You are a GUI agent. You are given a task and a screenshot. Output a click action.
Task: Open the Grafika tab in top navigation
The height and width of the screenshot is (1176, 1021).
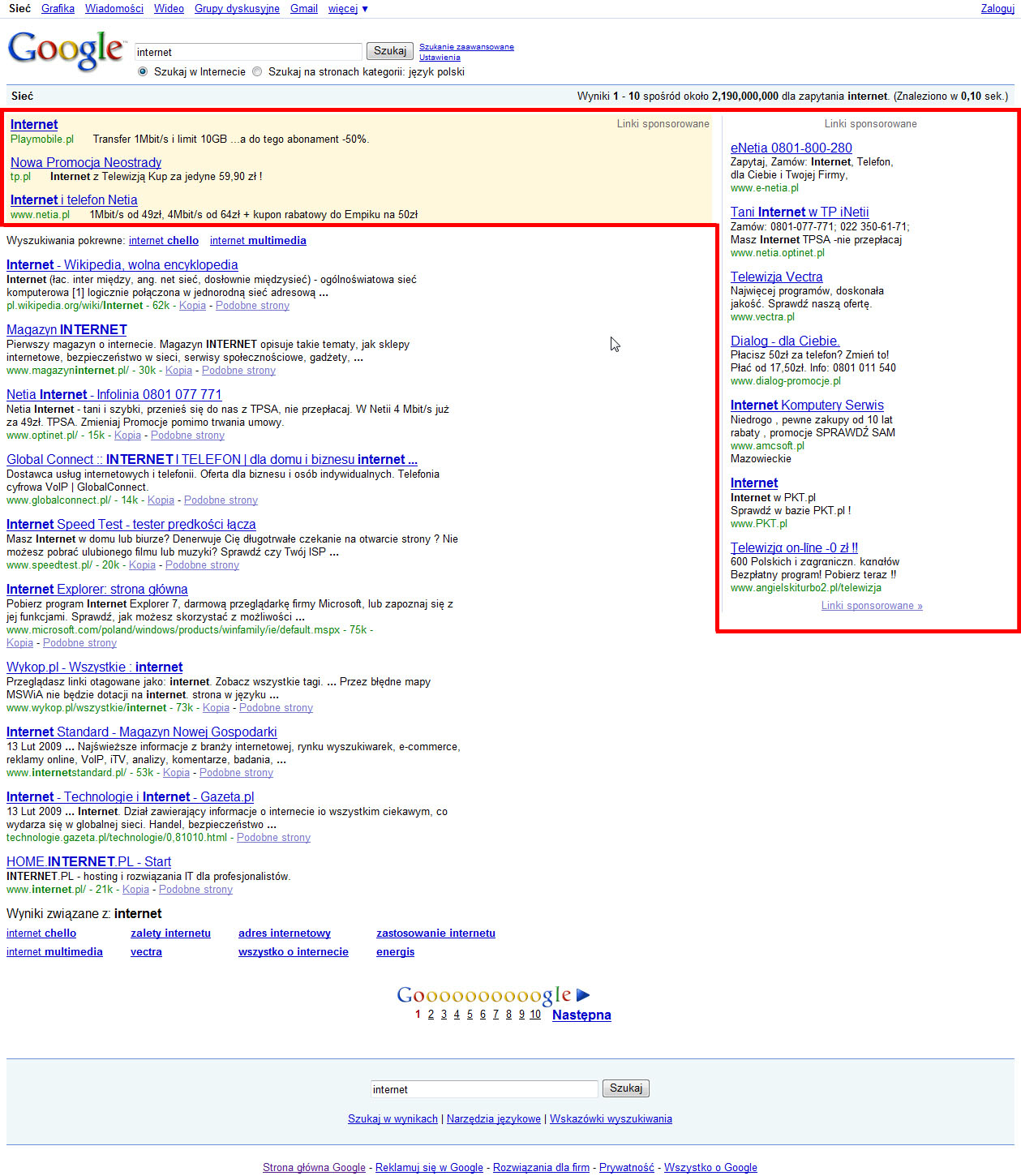pyautogui.click(x=58, y=8)
